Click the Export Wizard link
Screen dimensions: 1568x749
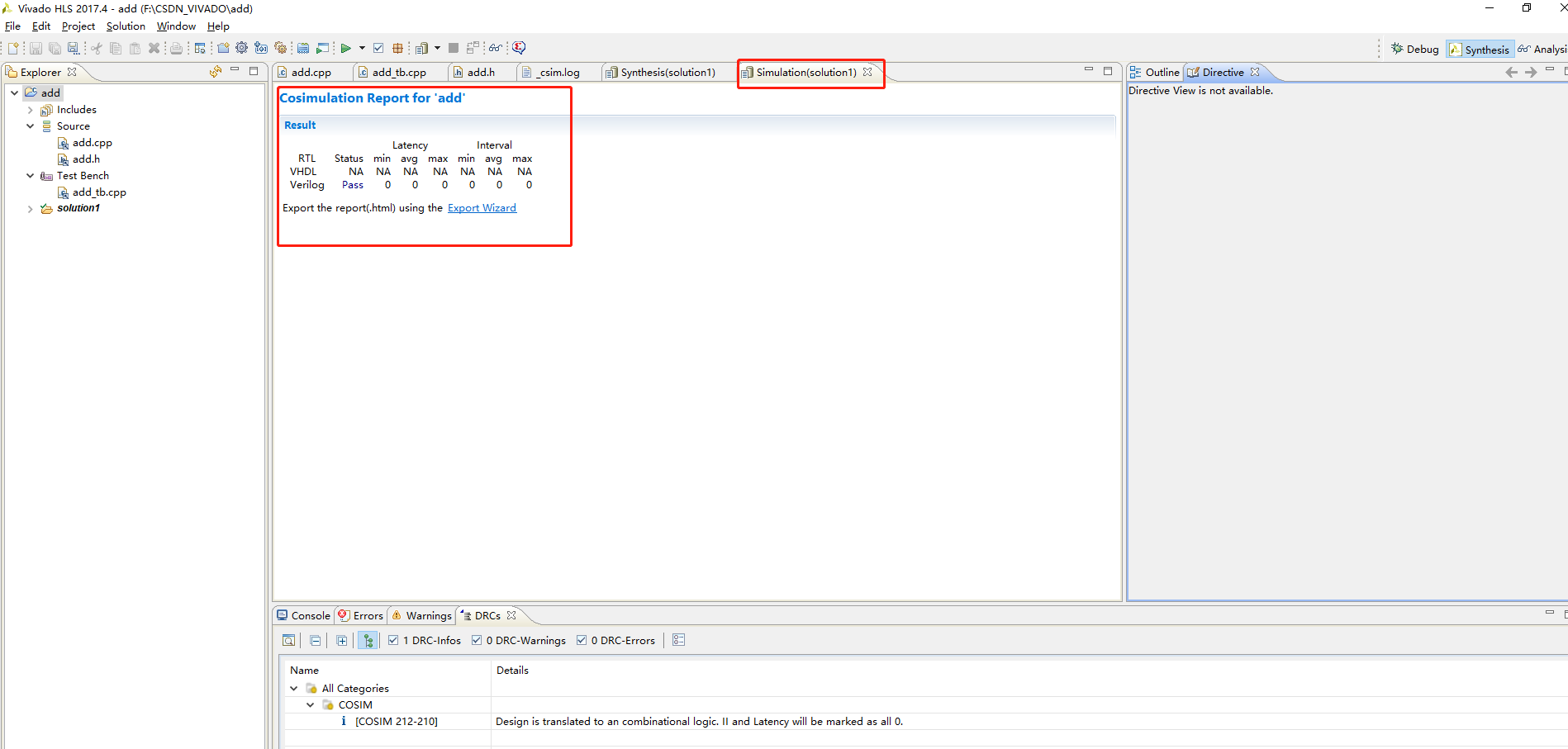(482, 208)
